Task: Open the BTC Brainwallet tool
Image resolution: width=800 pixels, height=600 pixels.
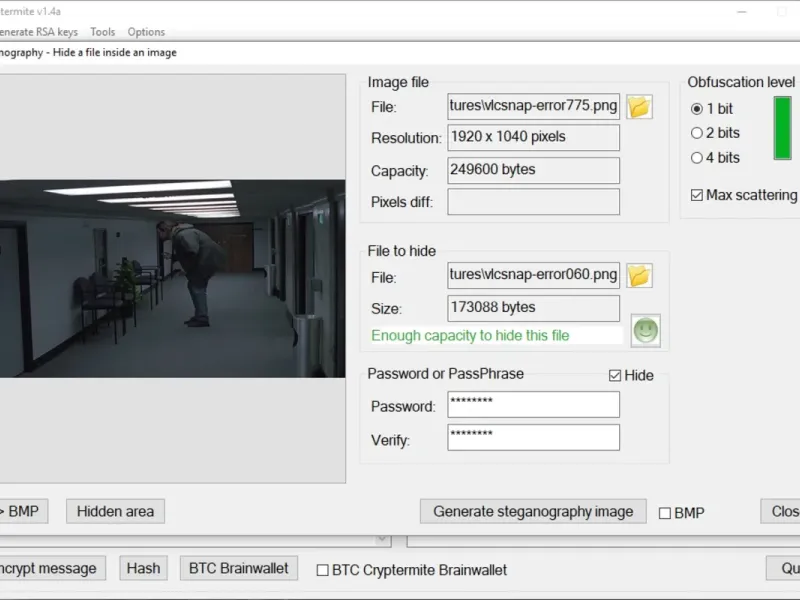Action: [239, 568]
